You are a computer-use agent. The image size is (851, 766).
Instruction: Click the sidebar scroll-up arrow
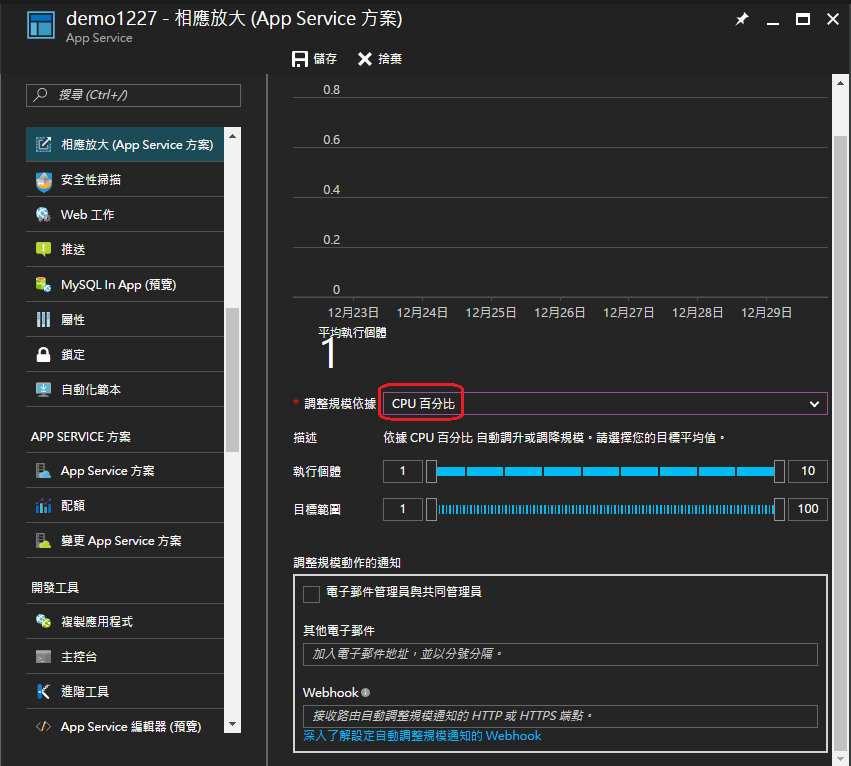pos(232,136)
